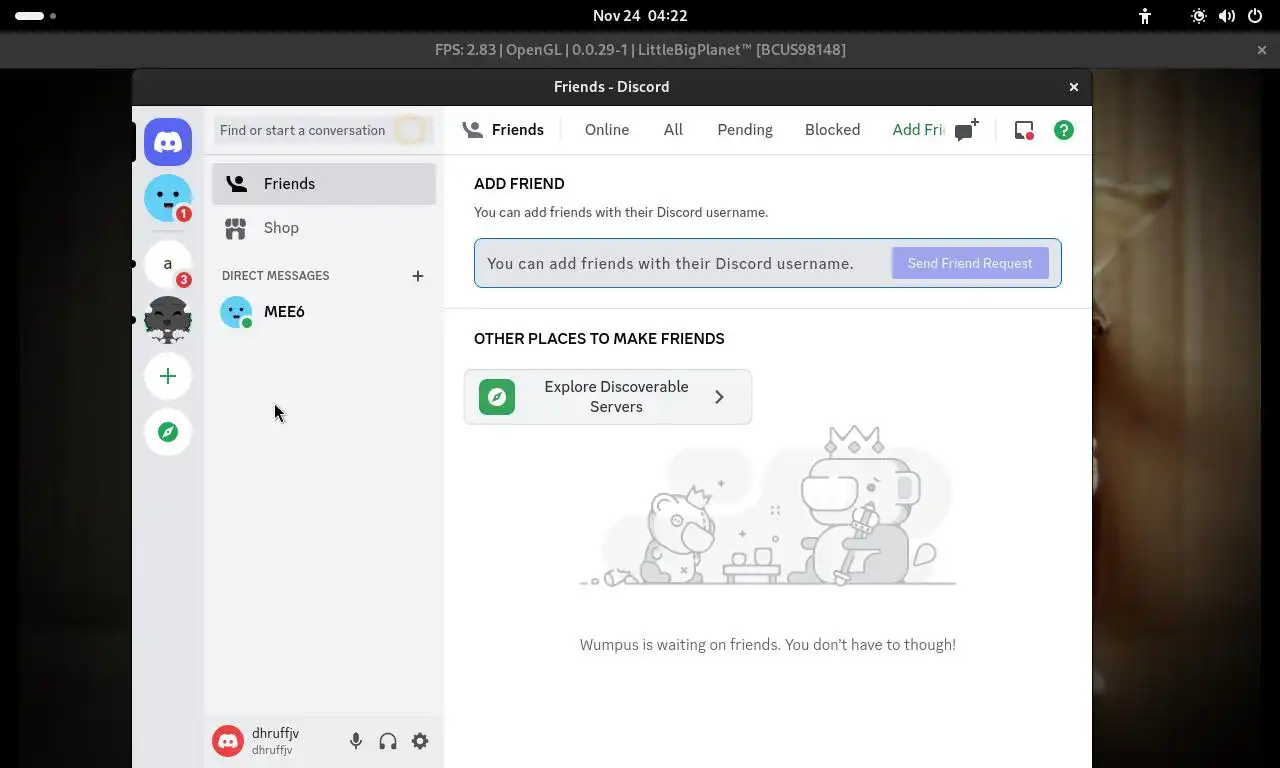The height and width of the screenshot is (768, 1280).
Task: Switch to the Online tab
Action: (x=607, y=130)
